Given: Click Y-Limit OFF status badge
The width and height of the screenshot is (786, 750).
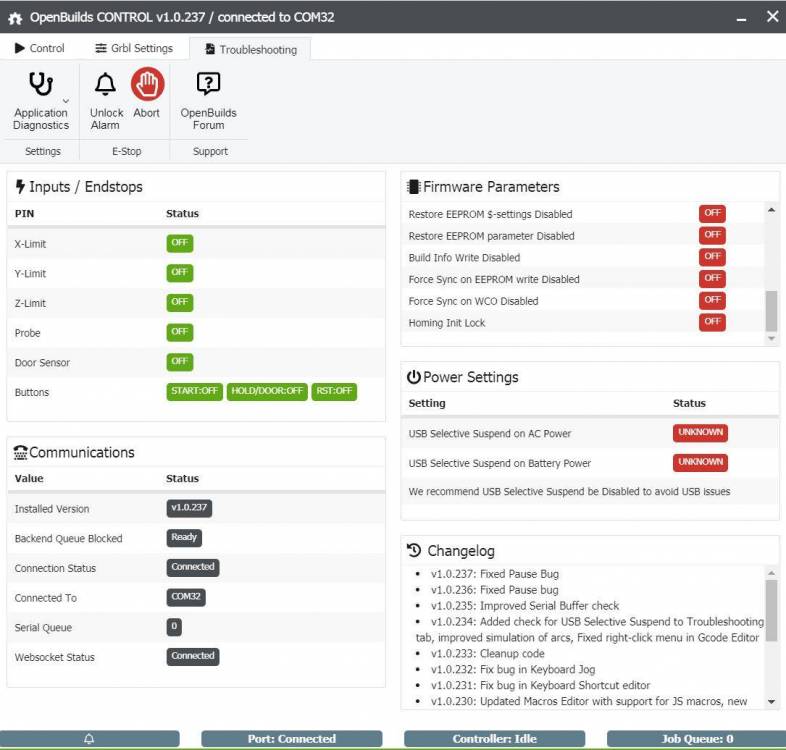Looking at the screenshot, I should pos(179,273).
